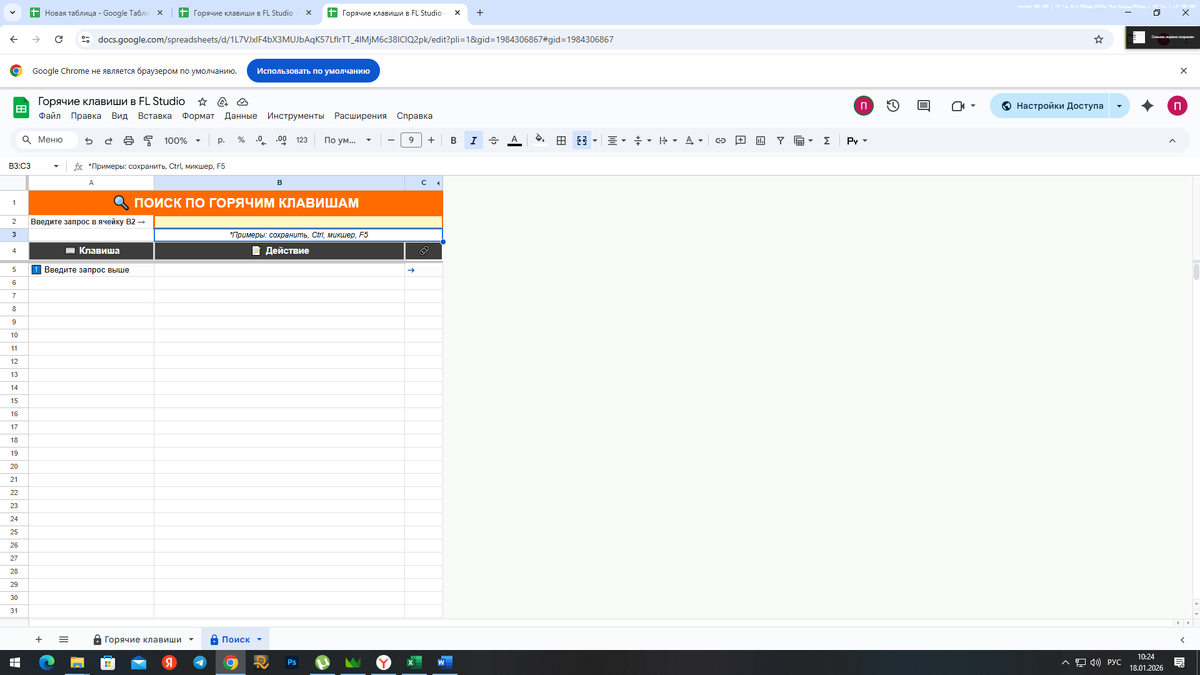Open the All sheets list icon

[64, 639]
